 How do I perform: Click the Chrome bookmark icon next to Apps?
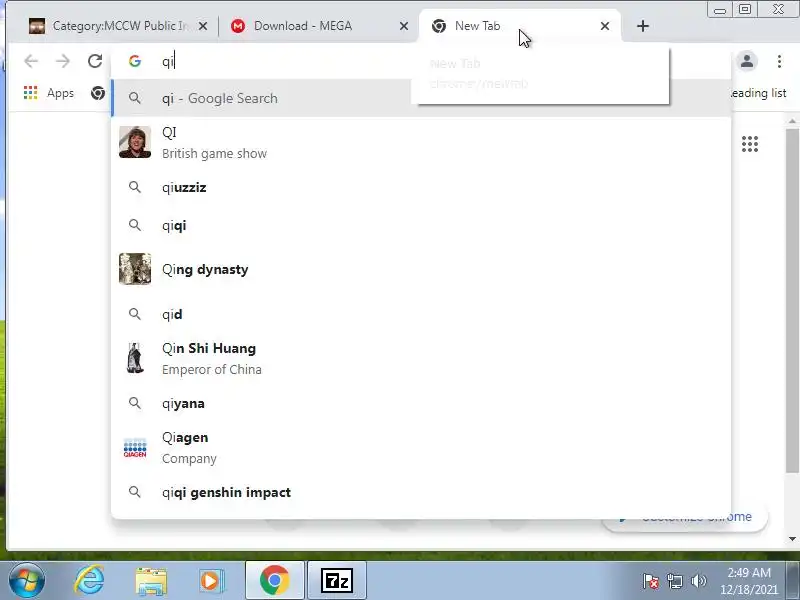coord(98,93)
